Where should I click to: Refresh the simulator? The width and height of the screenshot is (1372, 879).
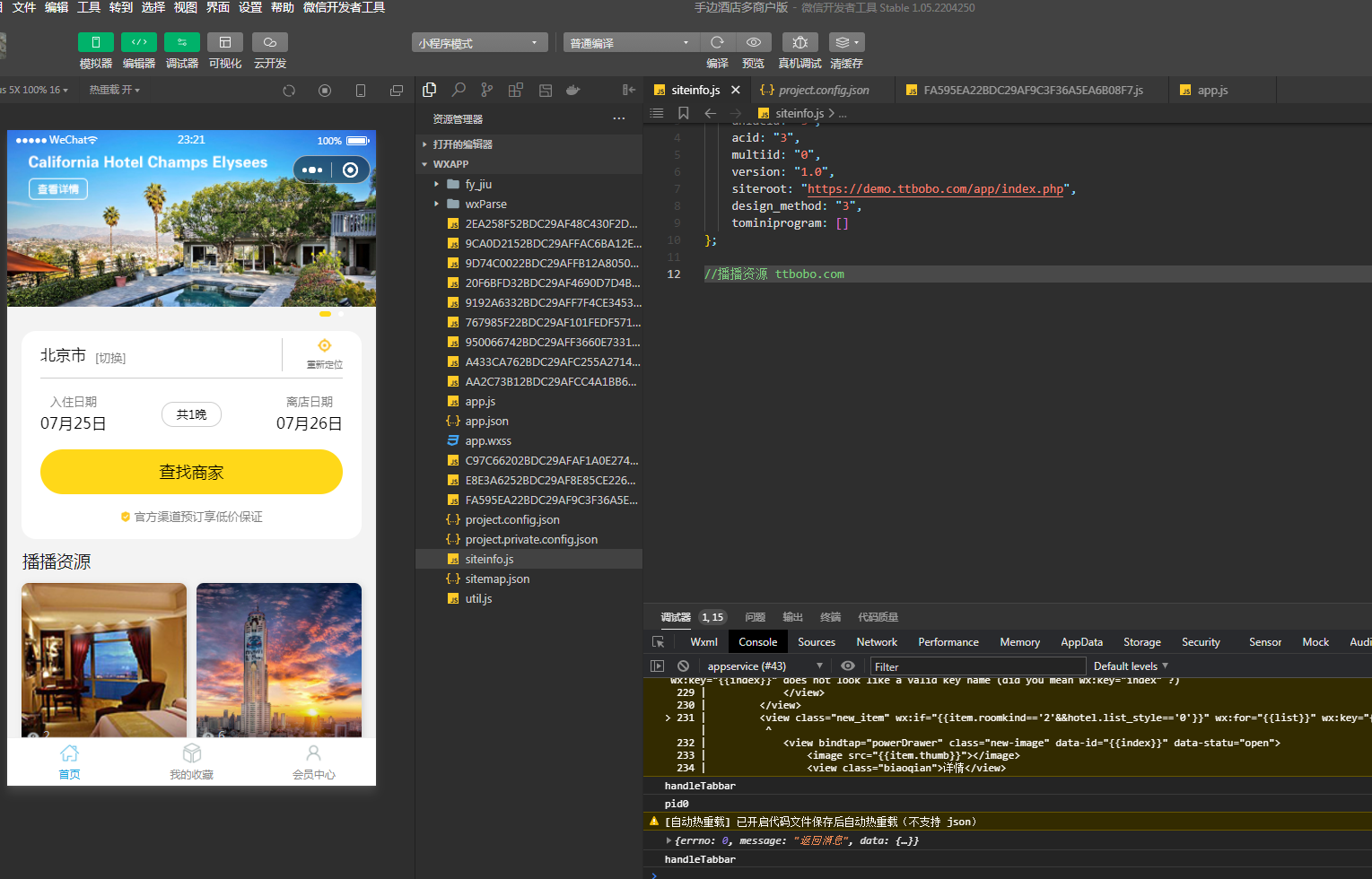(x=289, y=91)
